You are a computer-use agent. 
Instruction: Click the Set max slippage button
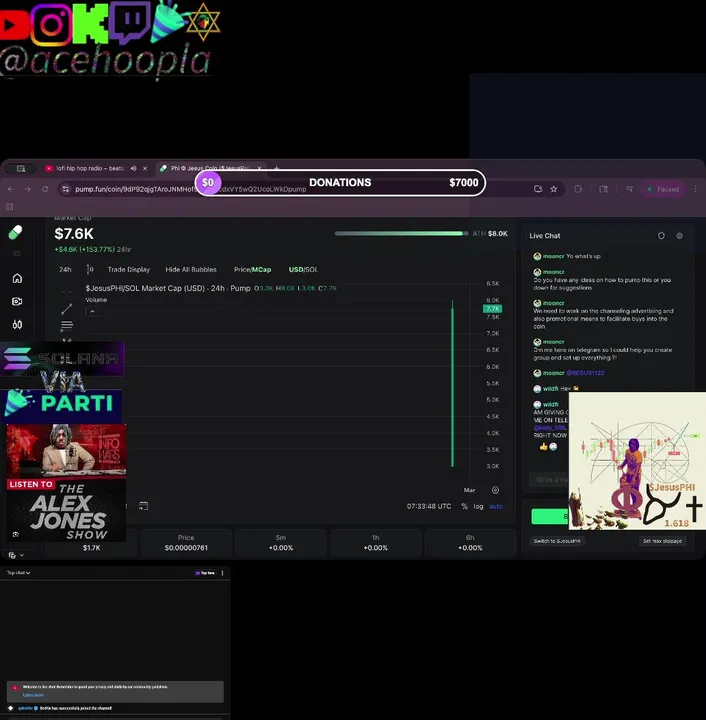click(x=662, y=541)
